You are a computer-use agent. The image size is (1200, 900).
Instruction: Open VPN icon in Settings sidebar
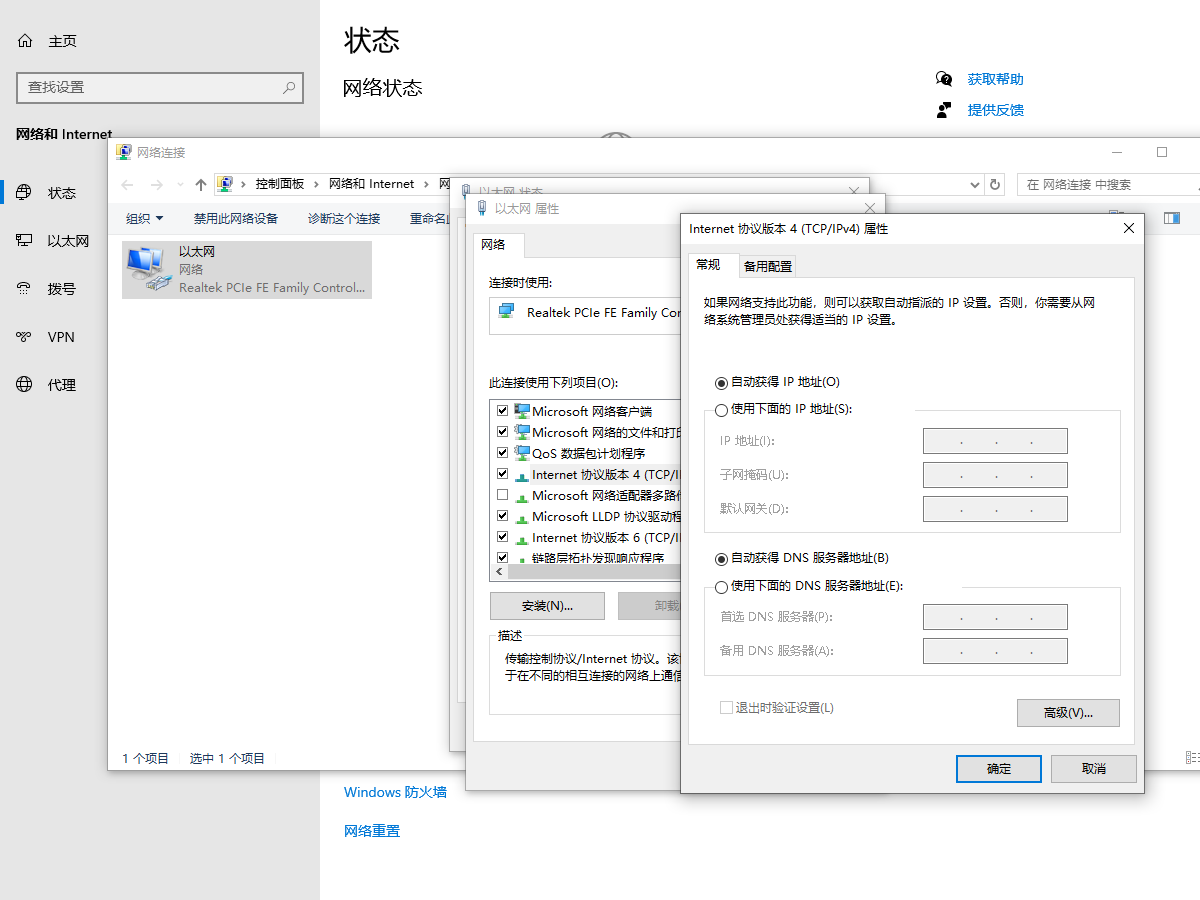coord(25,337)
